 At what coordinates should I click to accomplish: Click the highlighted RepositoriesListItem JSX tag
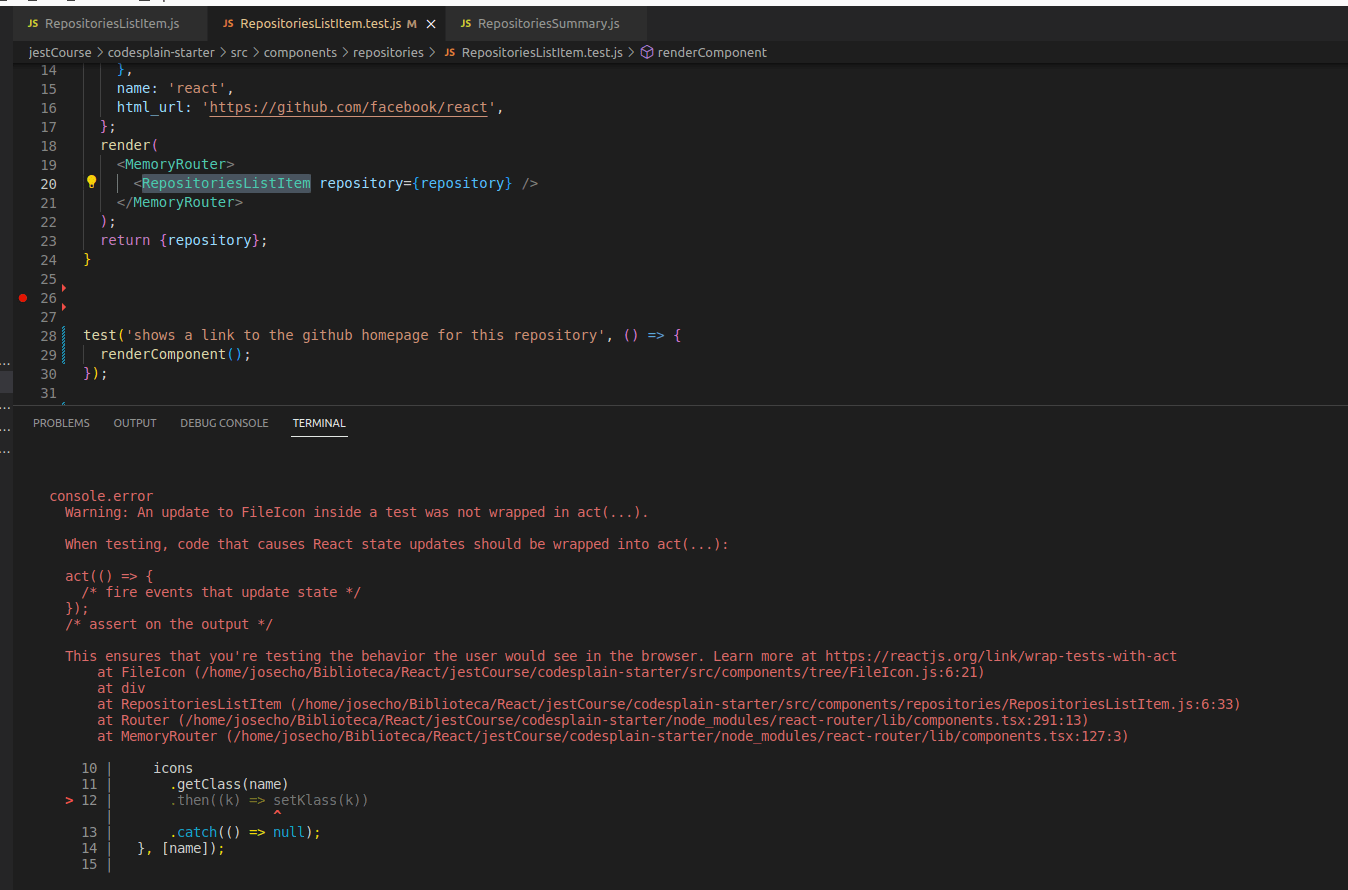(226, 183)
